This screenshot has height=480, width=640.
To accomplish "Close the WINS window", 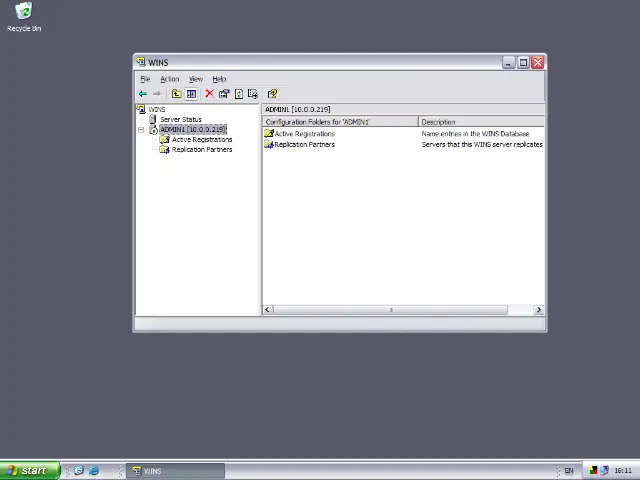I will 538,62.
